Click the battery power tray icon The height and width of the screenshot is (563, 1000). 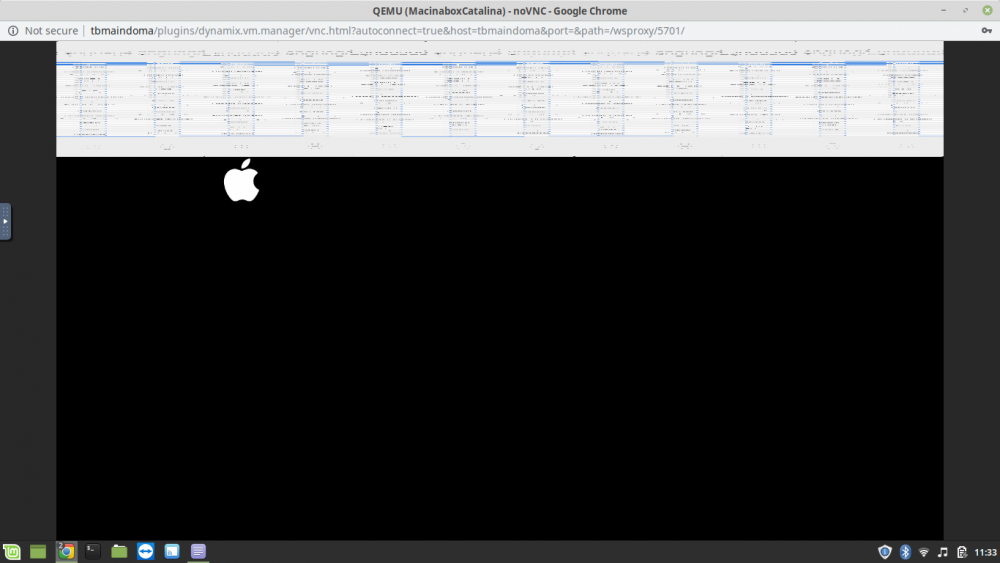(962, 552)
